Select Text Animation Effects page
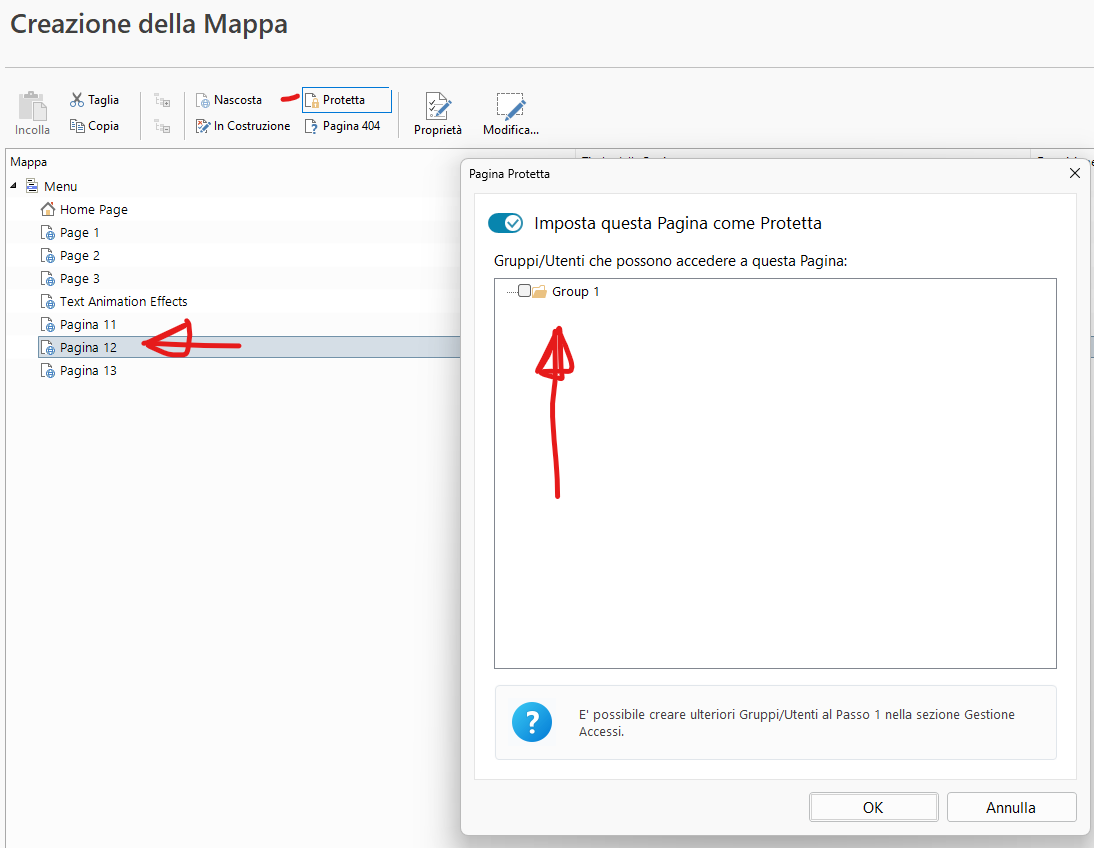Image resolution: width=1094 pixels, height=848 pixels. coord(123,301)
